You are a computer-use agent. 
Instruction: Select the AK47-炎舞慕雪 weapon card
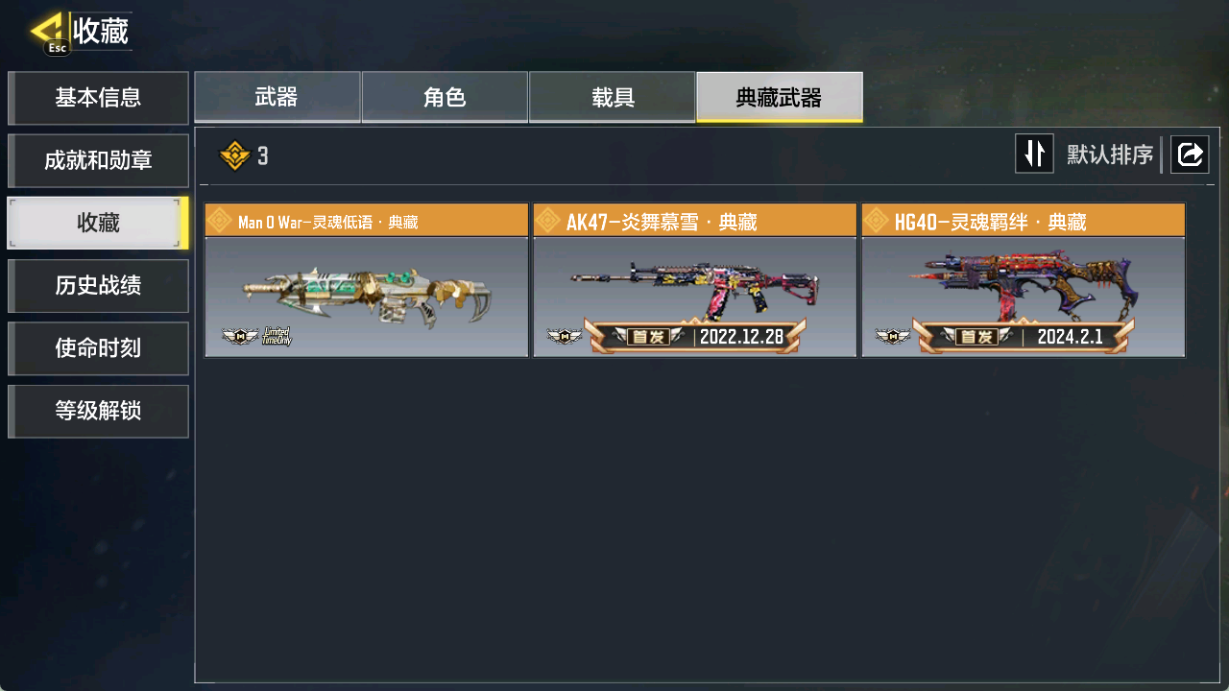tap(695, 281)
